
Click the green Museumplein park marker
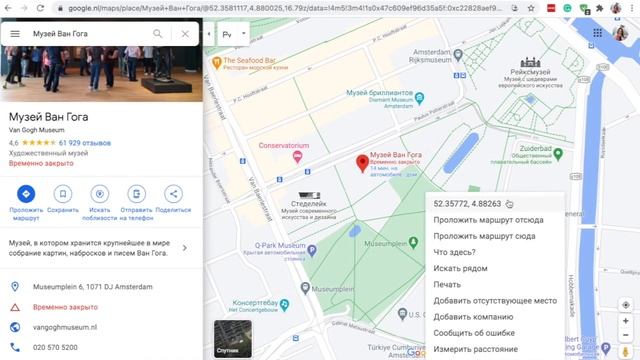[x=413, y=242]
